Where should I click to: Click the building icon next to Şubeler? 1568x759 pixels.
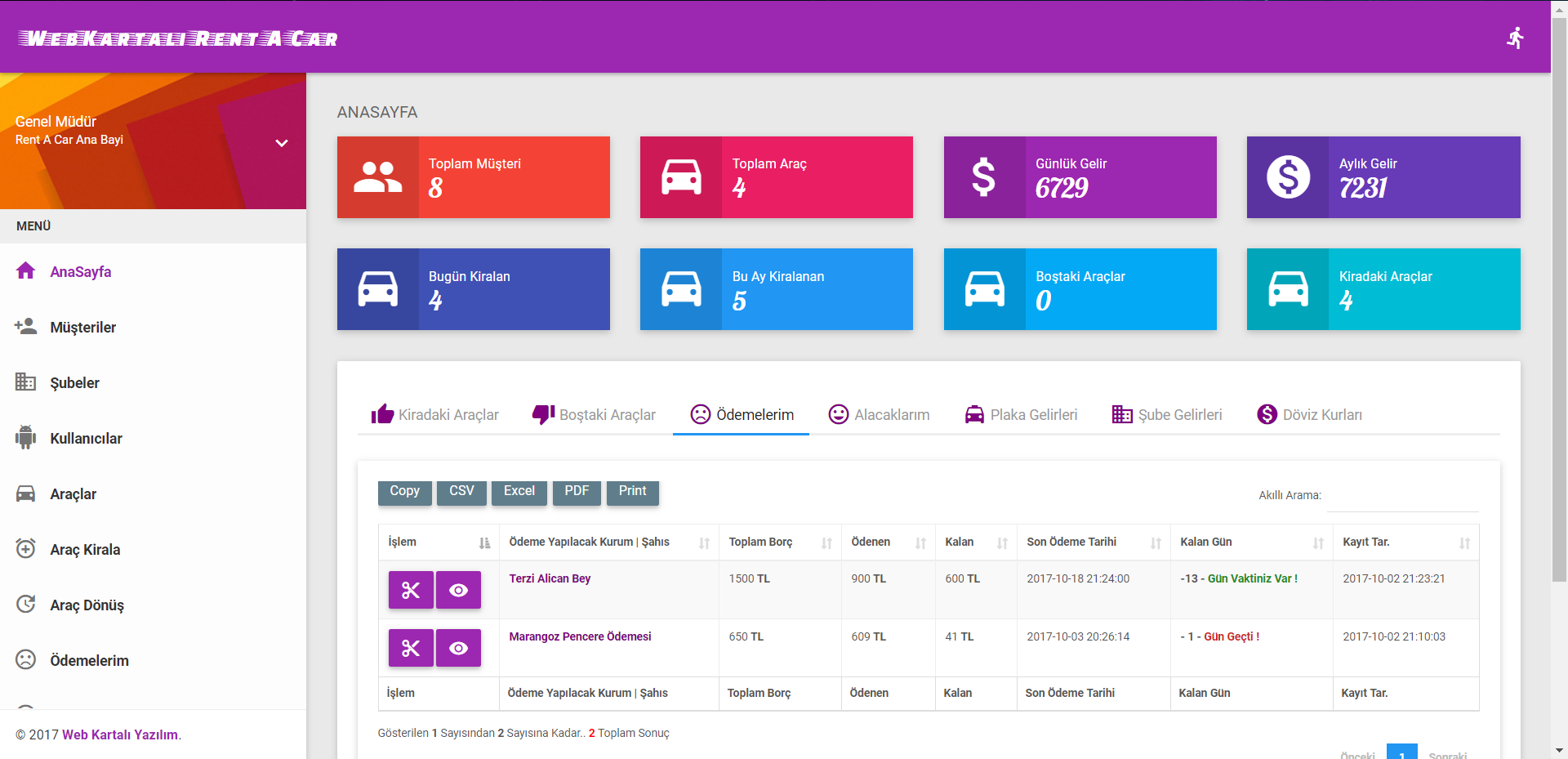[26, 382]
